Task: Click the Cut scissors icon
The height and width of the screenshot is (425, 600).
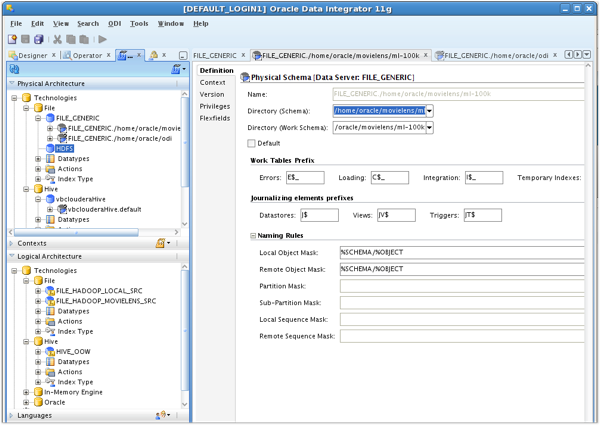Action: tap(57, 39)
